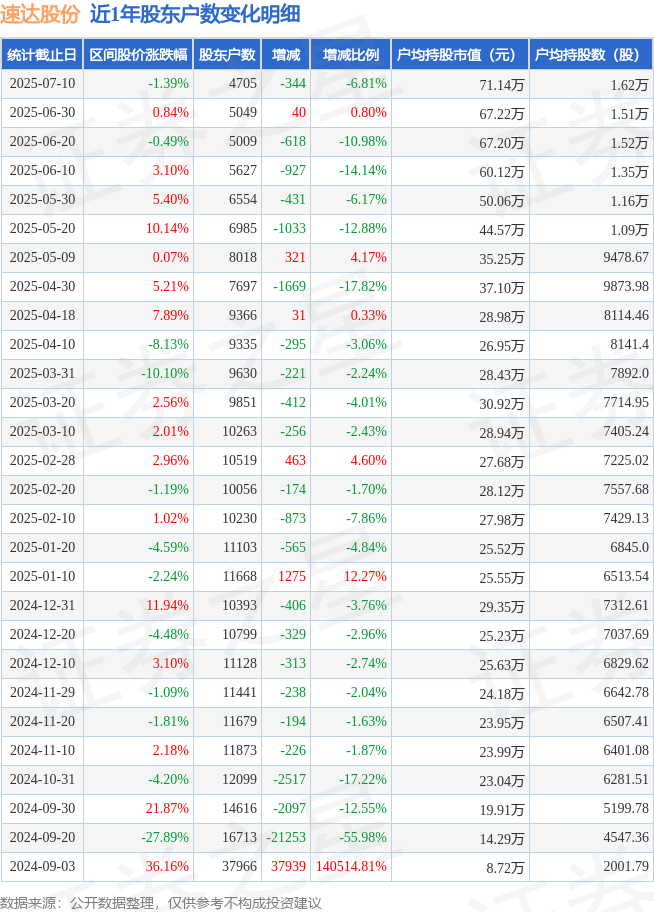The image size is (654, 912).
Task: Click the change ratio -14.14%
Action: pos(363,170)
